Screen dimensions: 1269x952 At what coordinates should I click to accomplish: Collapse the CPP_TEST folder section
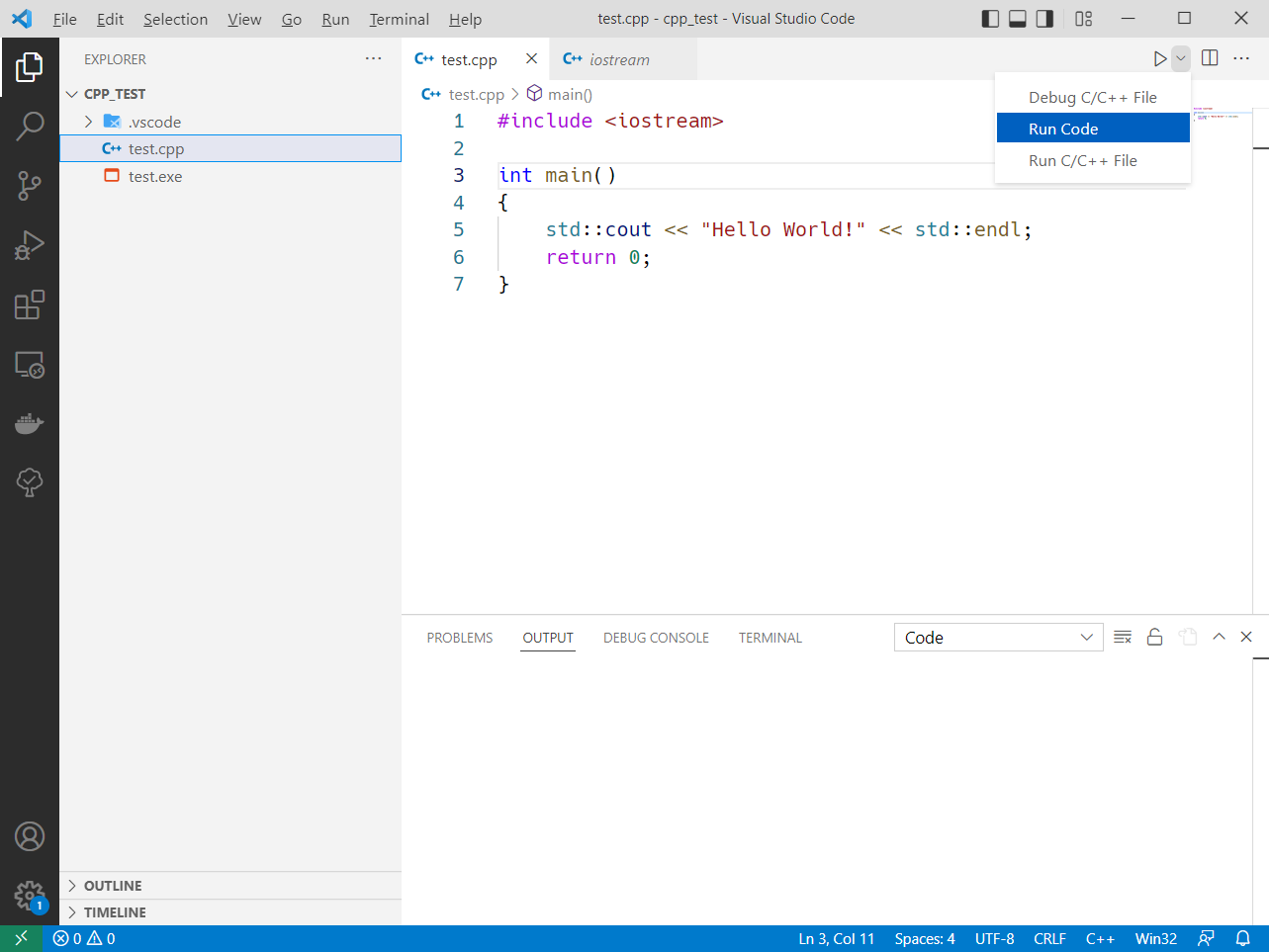pyautogui.click(x=72, y=94)
